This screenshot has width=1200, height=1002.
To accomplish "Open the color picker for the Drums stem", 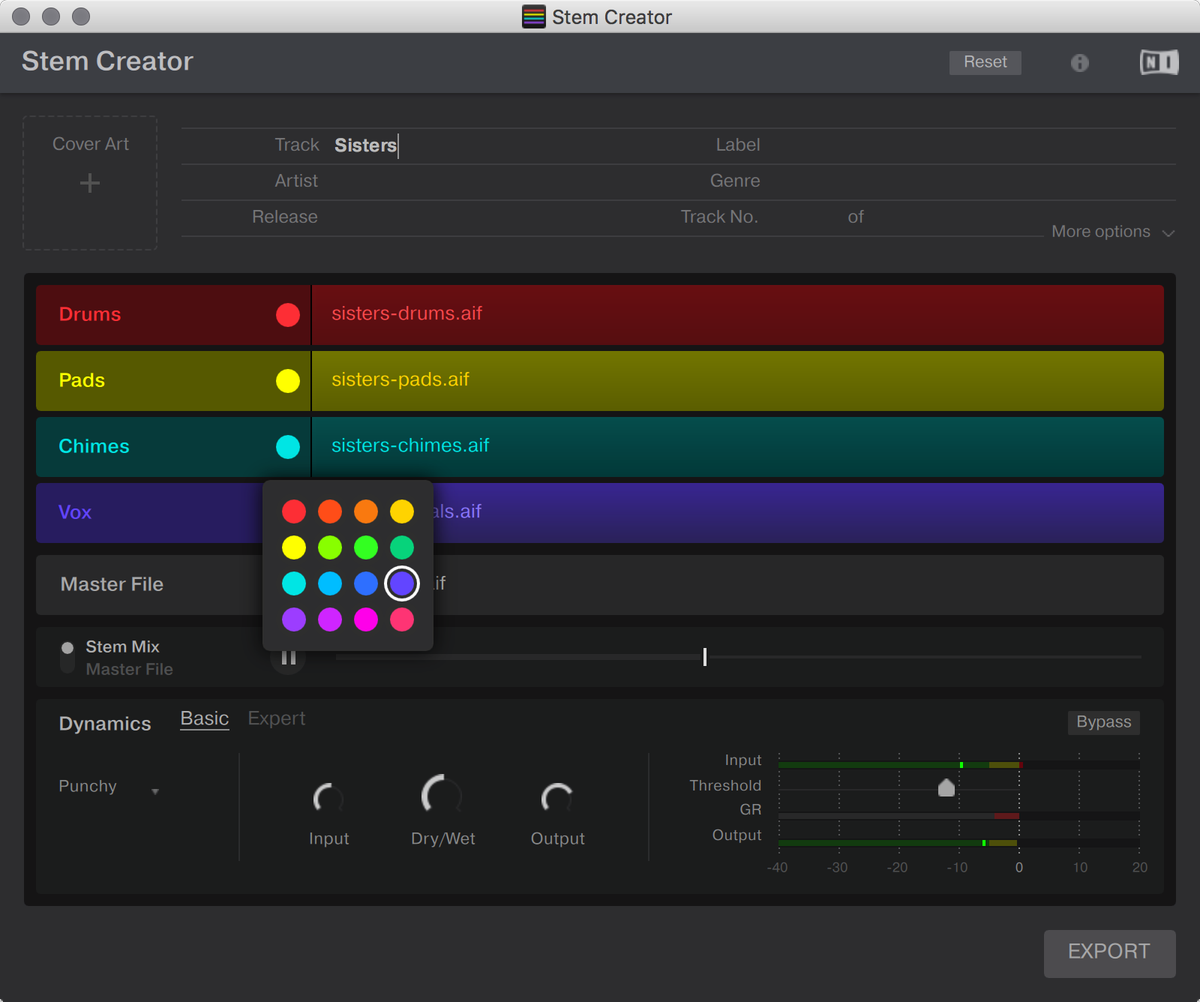I will (x=288, y=314).
